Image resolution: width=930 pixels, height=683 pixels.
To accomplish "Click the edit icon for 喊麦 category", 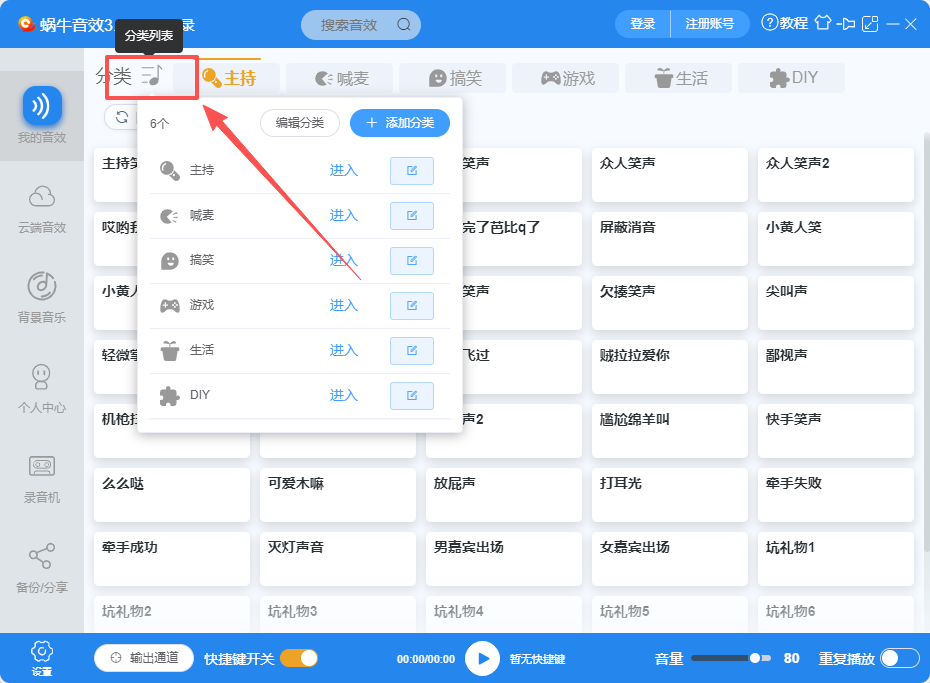I will pos(412,216).
